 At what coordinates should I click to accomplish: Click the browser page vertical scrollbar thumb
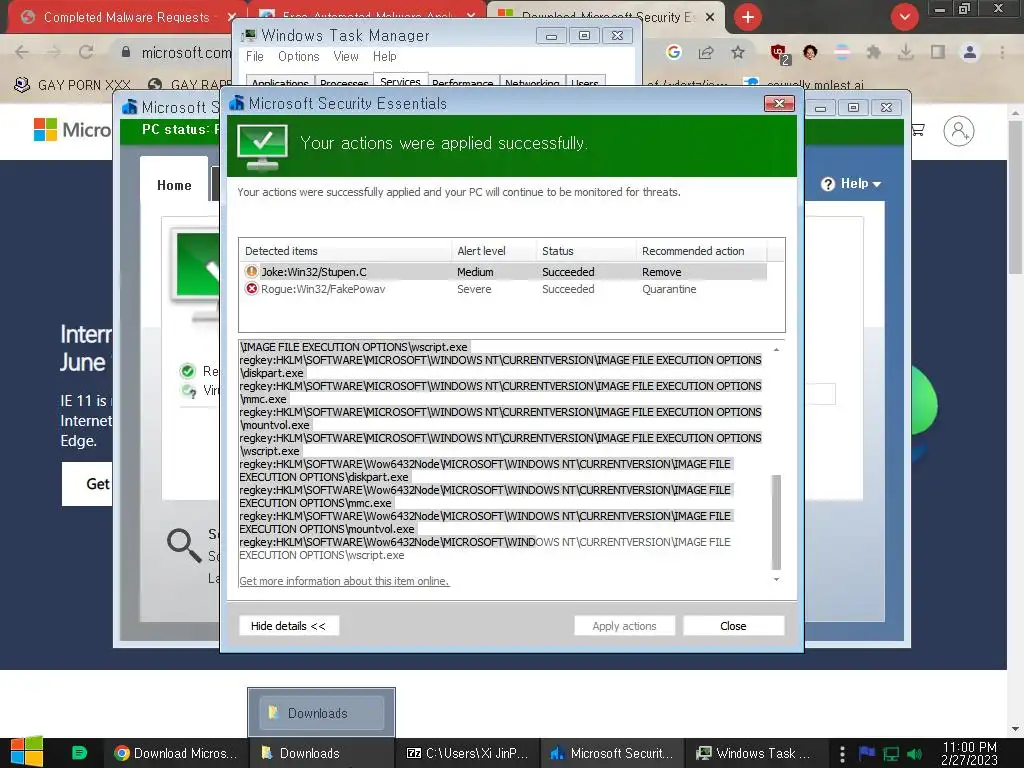tap(1016, 198)
